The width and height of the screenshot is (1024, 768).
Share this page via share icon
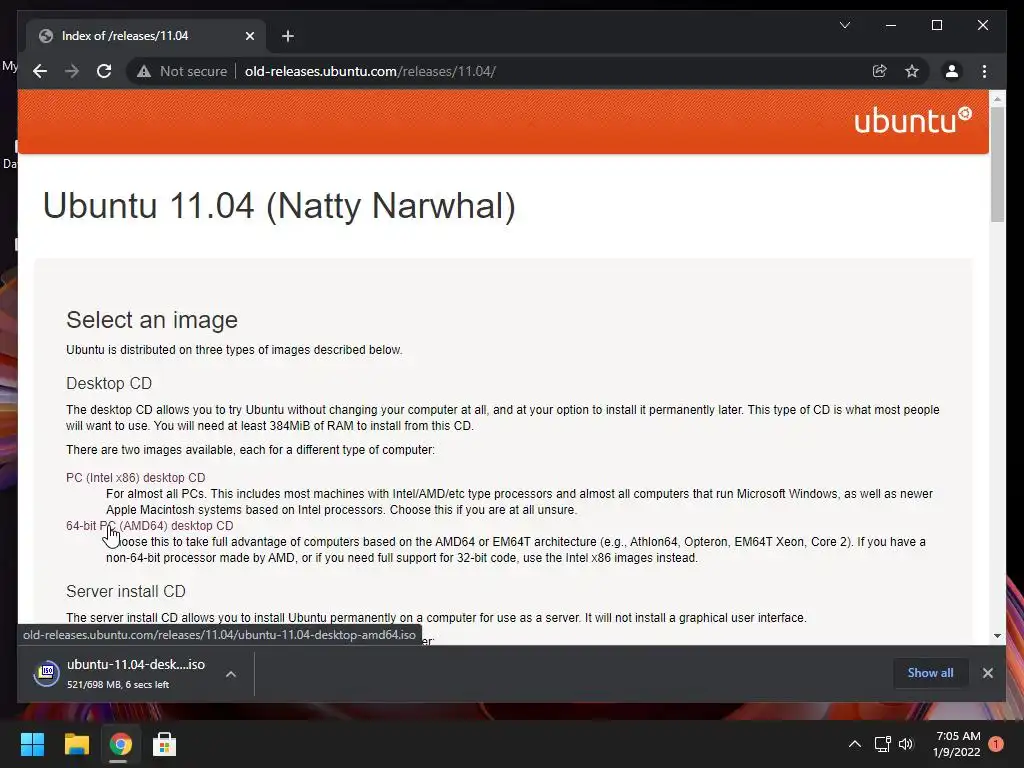point(880,71)
